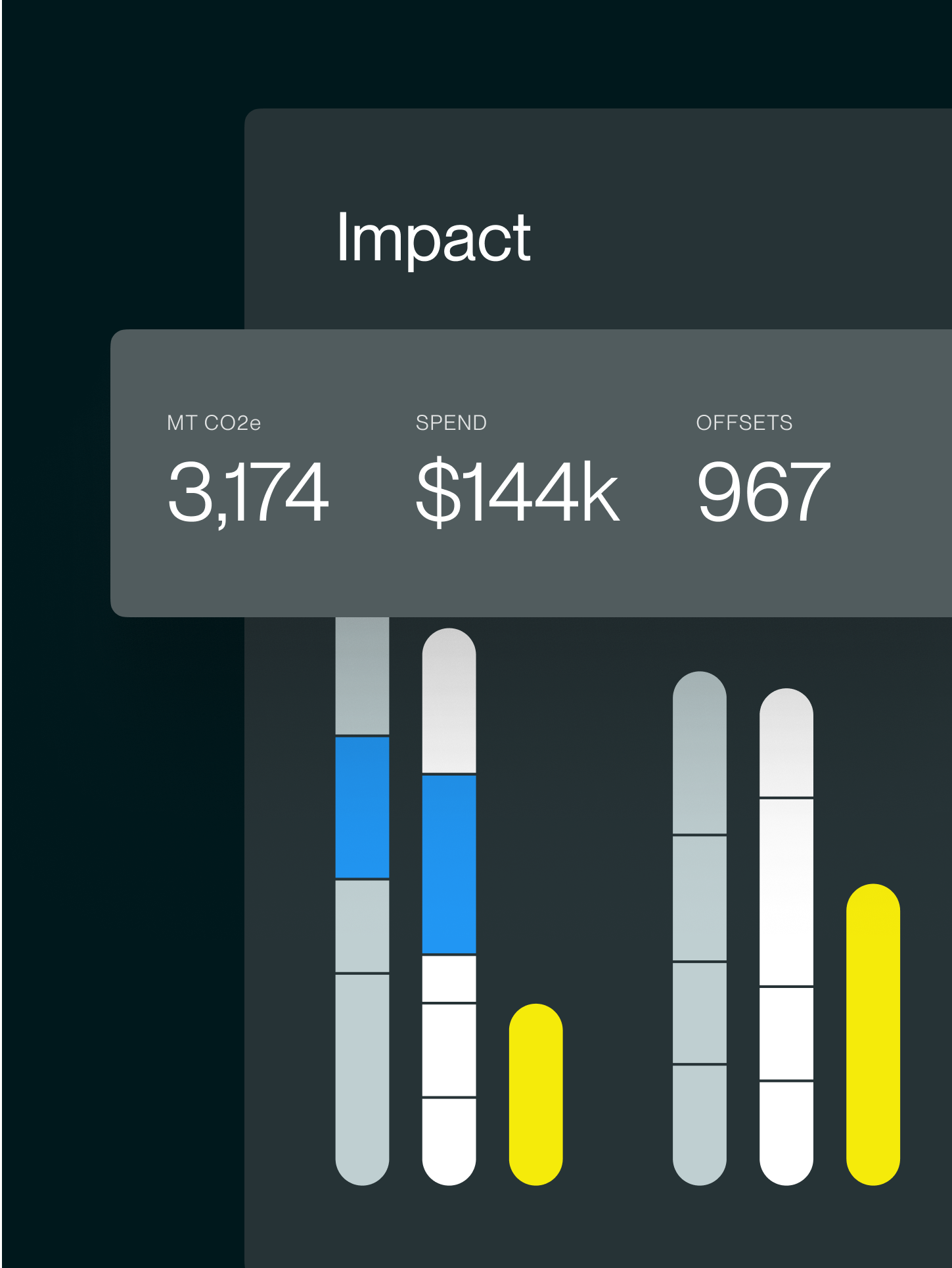
Task: Click the OFFSETS label
Action: click(744, 423)
